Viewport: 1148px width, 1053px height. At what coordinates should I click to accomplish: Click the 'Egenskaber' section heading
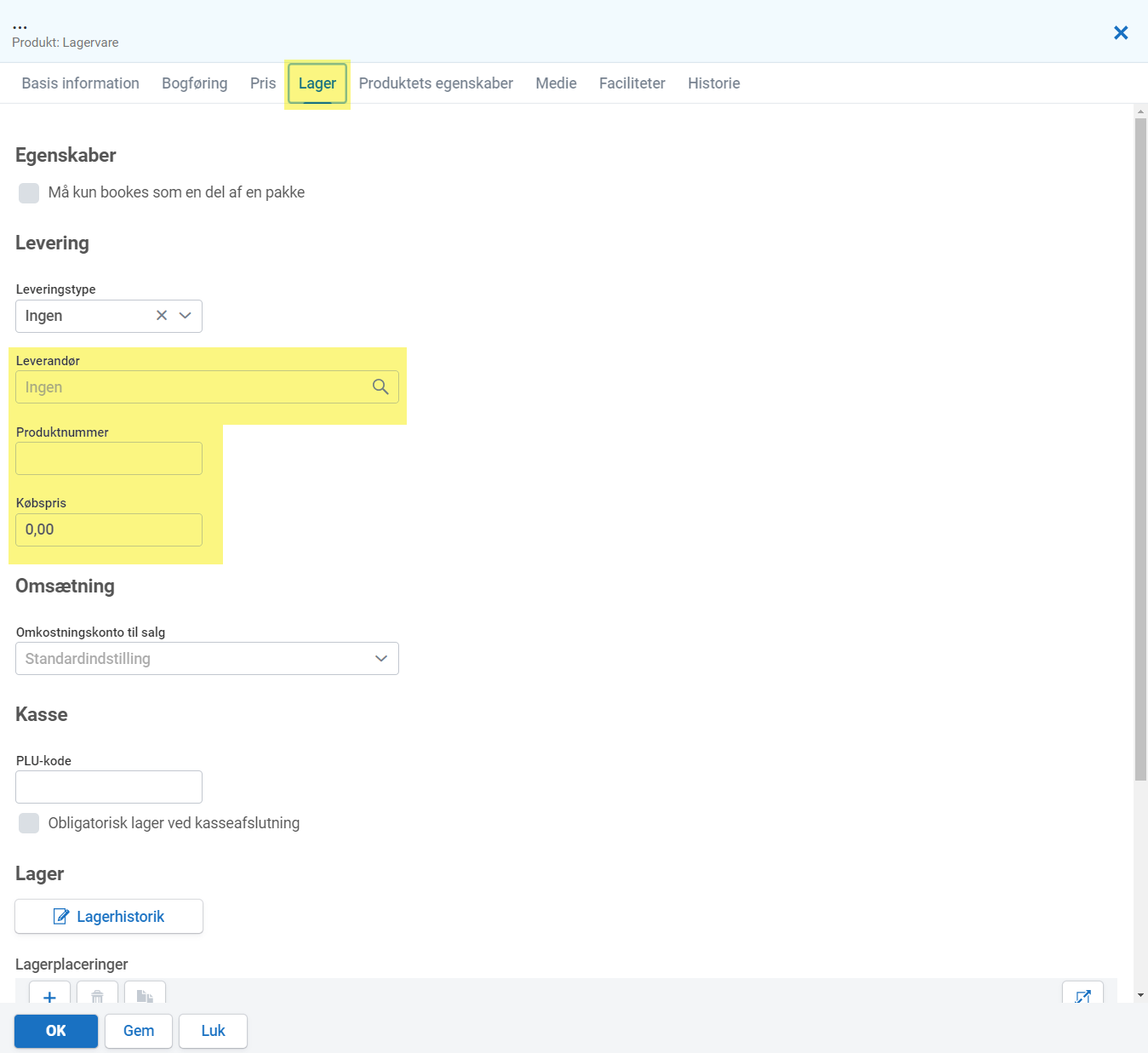pyautogui.click(x=66, y=156)
